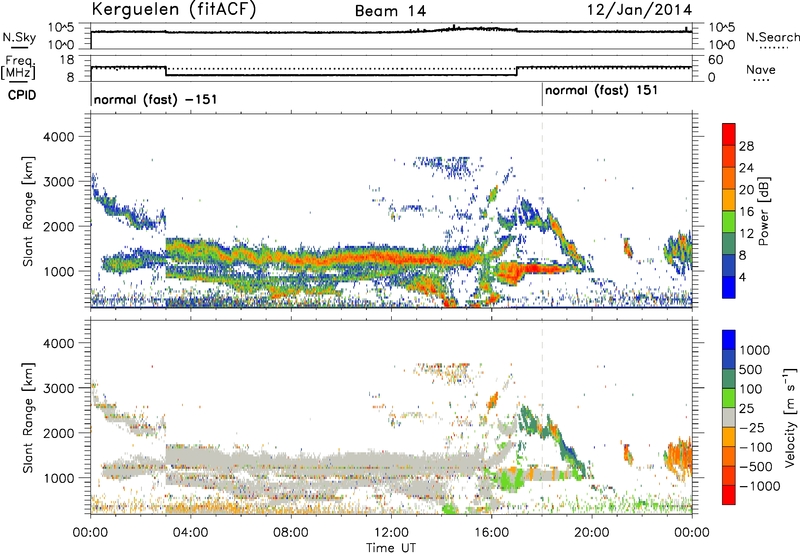800x554 pixels.
Task: Click the '-1000' velocity scale value
Action: (x=759, y=486)
